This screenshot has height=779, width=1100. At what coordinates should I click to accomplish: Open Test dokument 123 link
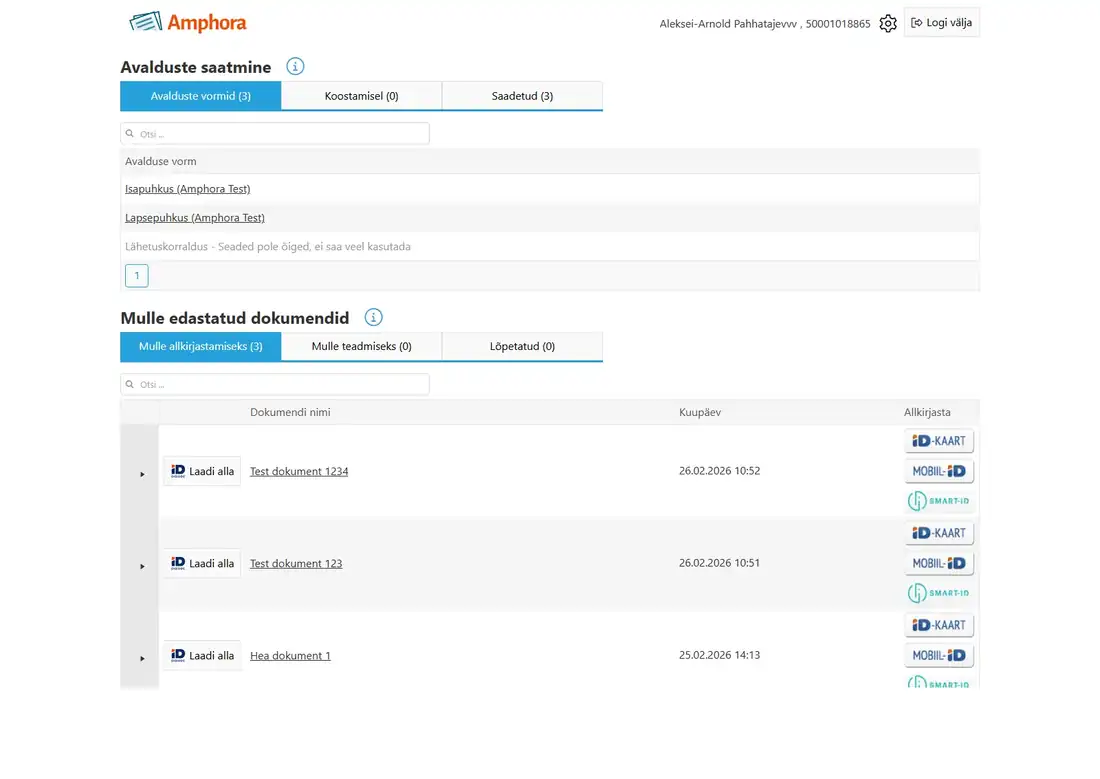tap(296, 563)
